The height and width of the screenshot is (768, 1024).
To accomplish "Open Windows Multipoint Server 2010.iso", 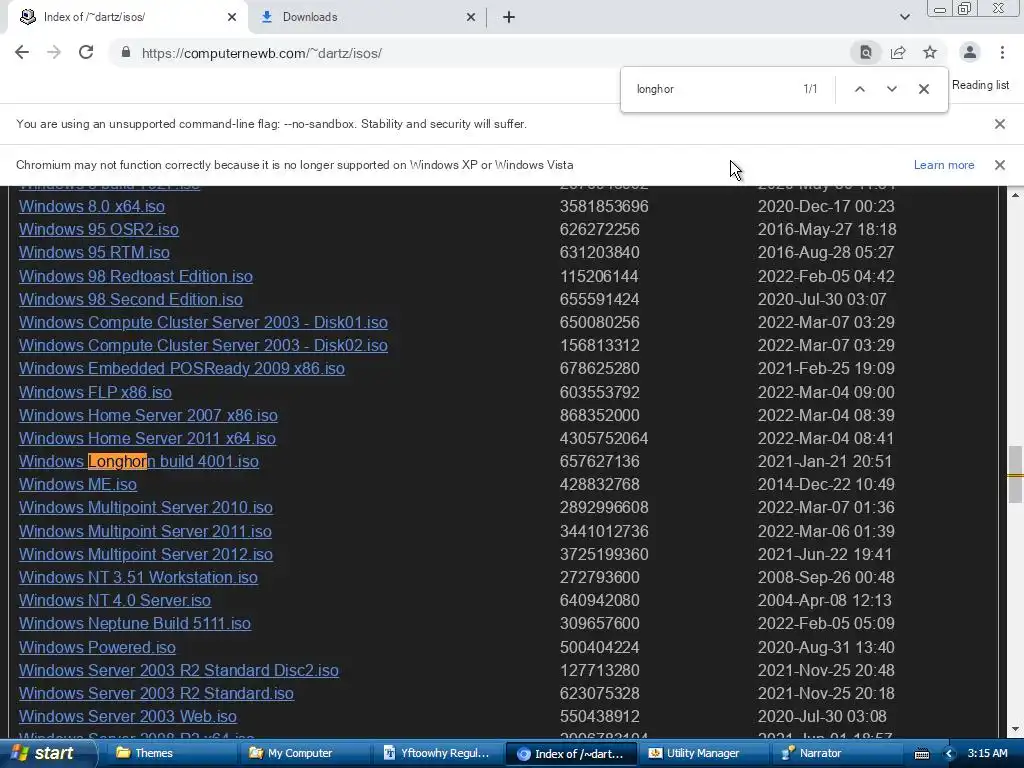I will click(146, 507).
